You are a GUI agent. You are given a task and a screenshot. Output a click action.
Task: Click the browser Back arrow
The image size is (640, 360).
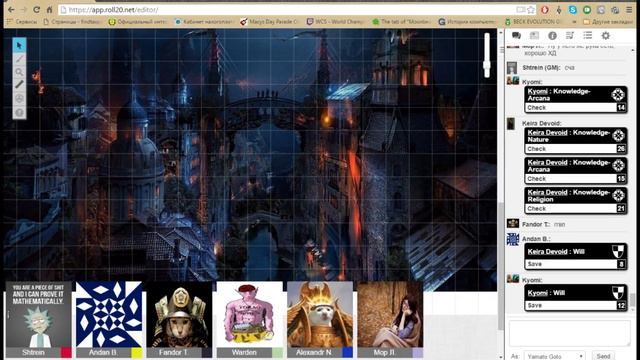coord(11,9)
